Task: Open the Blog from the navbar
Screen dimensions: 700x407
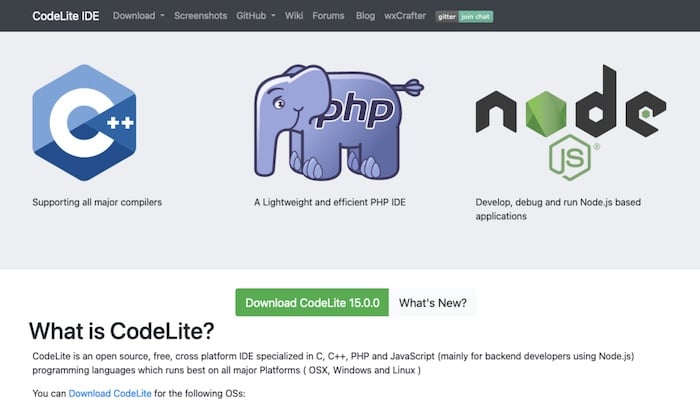Action: [x=365, y=16]
